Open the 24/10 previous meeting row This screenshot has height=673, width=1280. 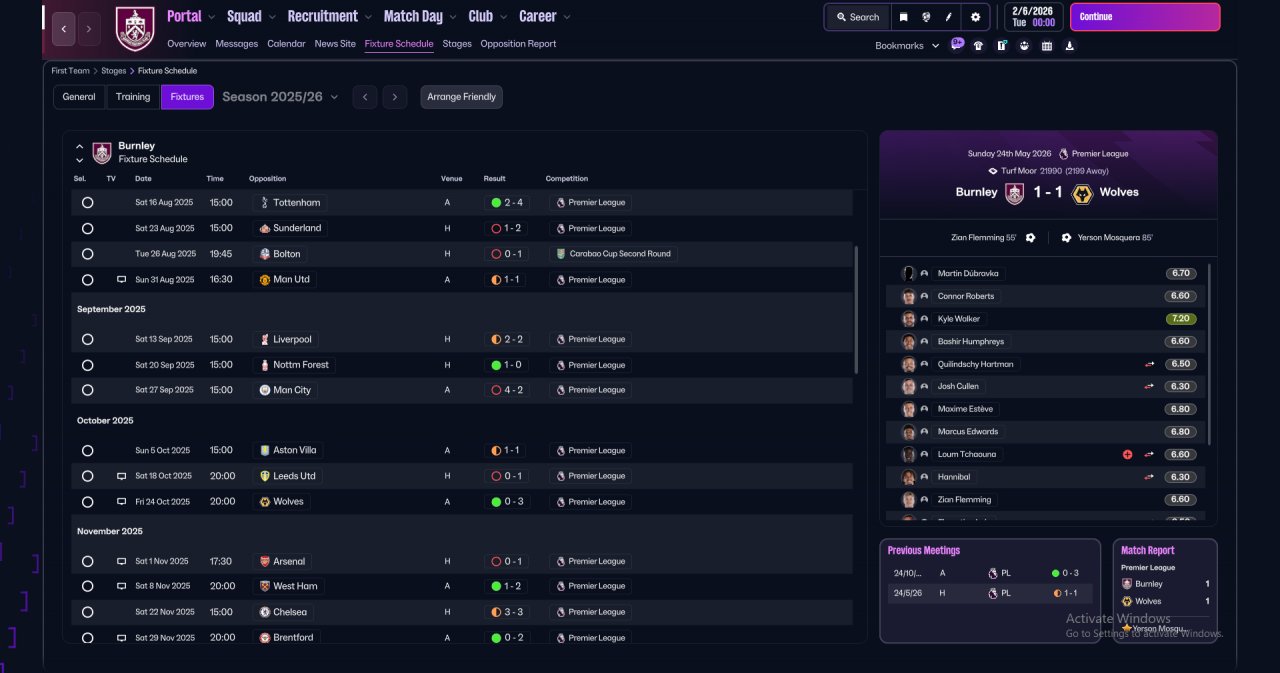tap(989, 573)
